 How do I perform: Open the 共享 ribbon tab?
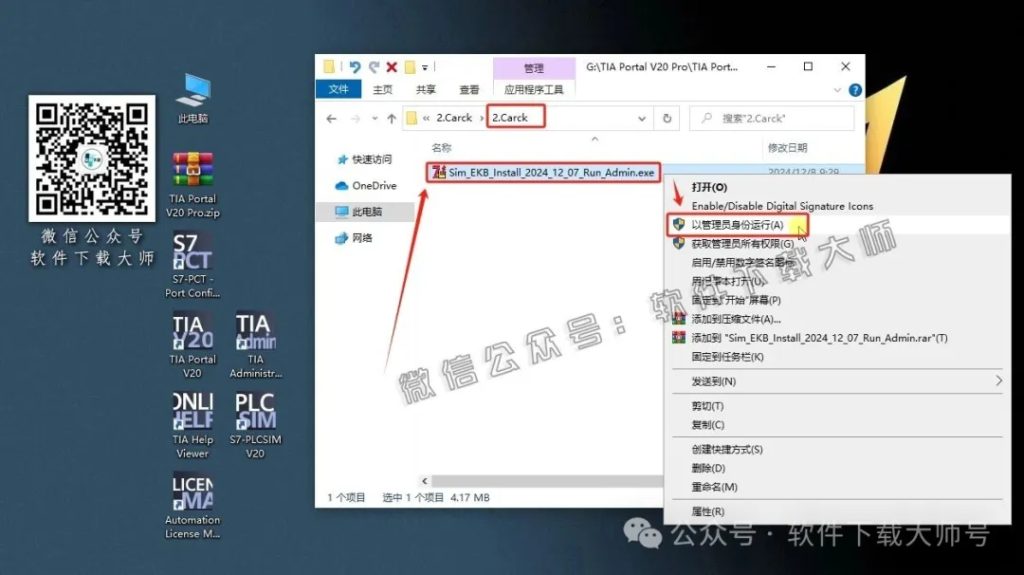click(426, 90)
